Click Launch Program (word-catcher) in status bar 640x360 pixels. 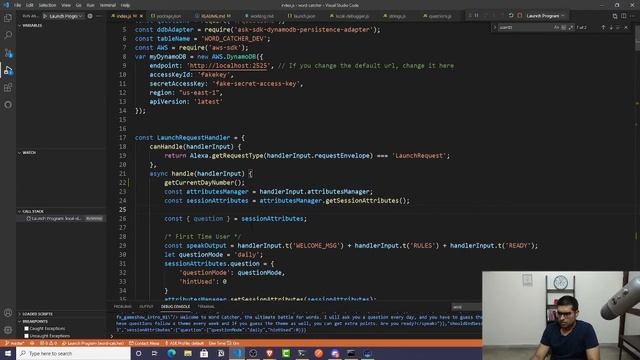click(93, 343)
